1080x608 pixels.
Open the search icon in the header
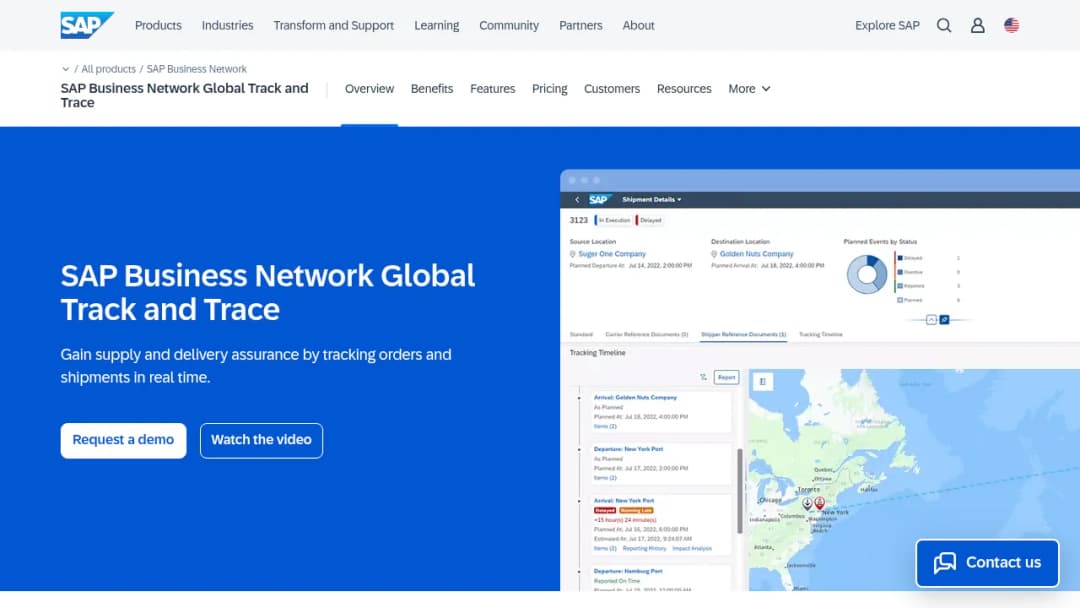(x=944, y=25)
